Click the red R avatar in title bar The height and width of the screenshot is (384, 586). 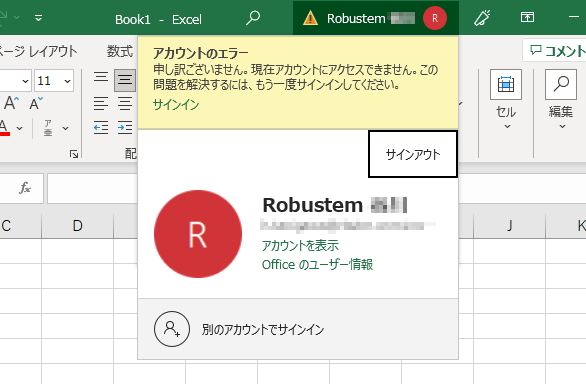tap(435, 18)
